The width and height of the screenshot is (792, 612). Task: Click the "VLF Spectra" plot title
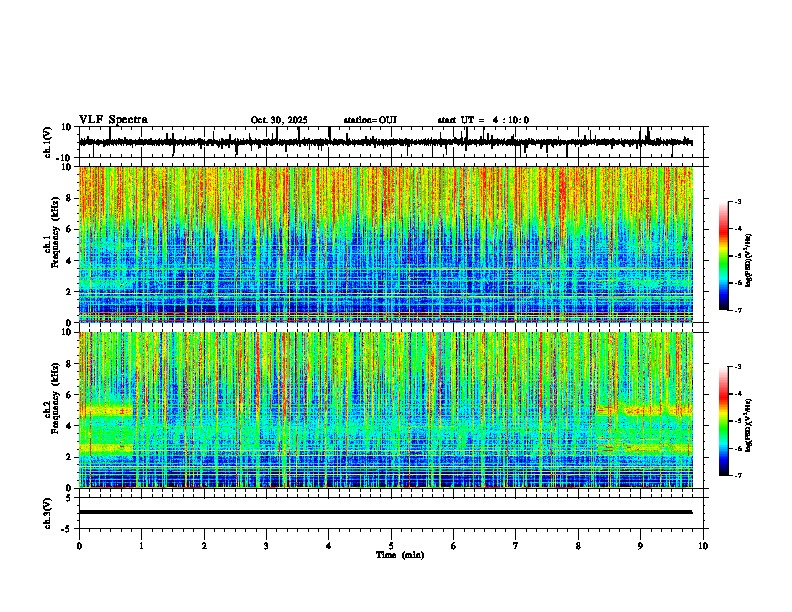point(113,120)
